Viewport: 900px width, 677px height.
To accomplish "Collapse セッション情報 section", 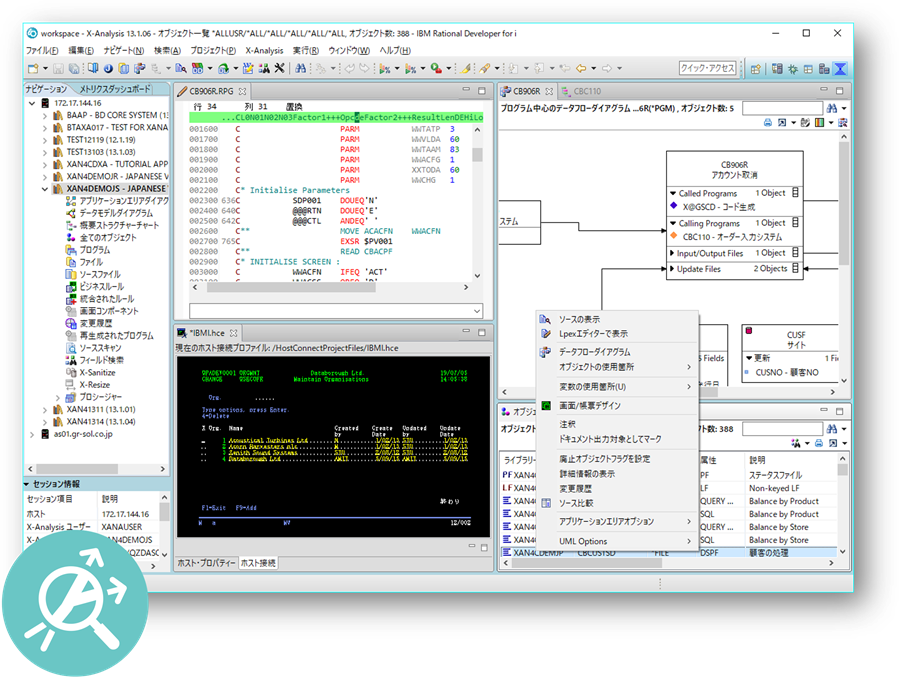I will point(26,484).
